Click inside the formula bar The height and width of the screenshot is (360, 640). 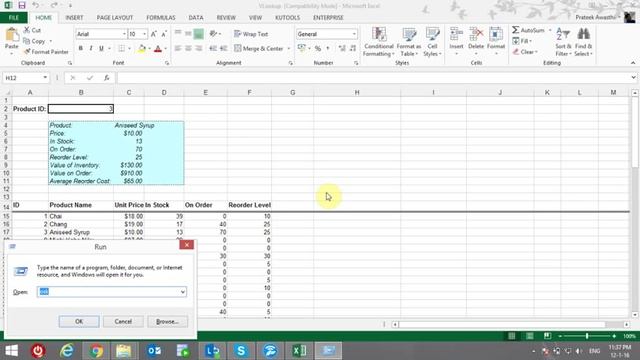pos(373,78)
